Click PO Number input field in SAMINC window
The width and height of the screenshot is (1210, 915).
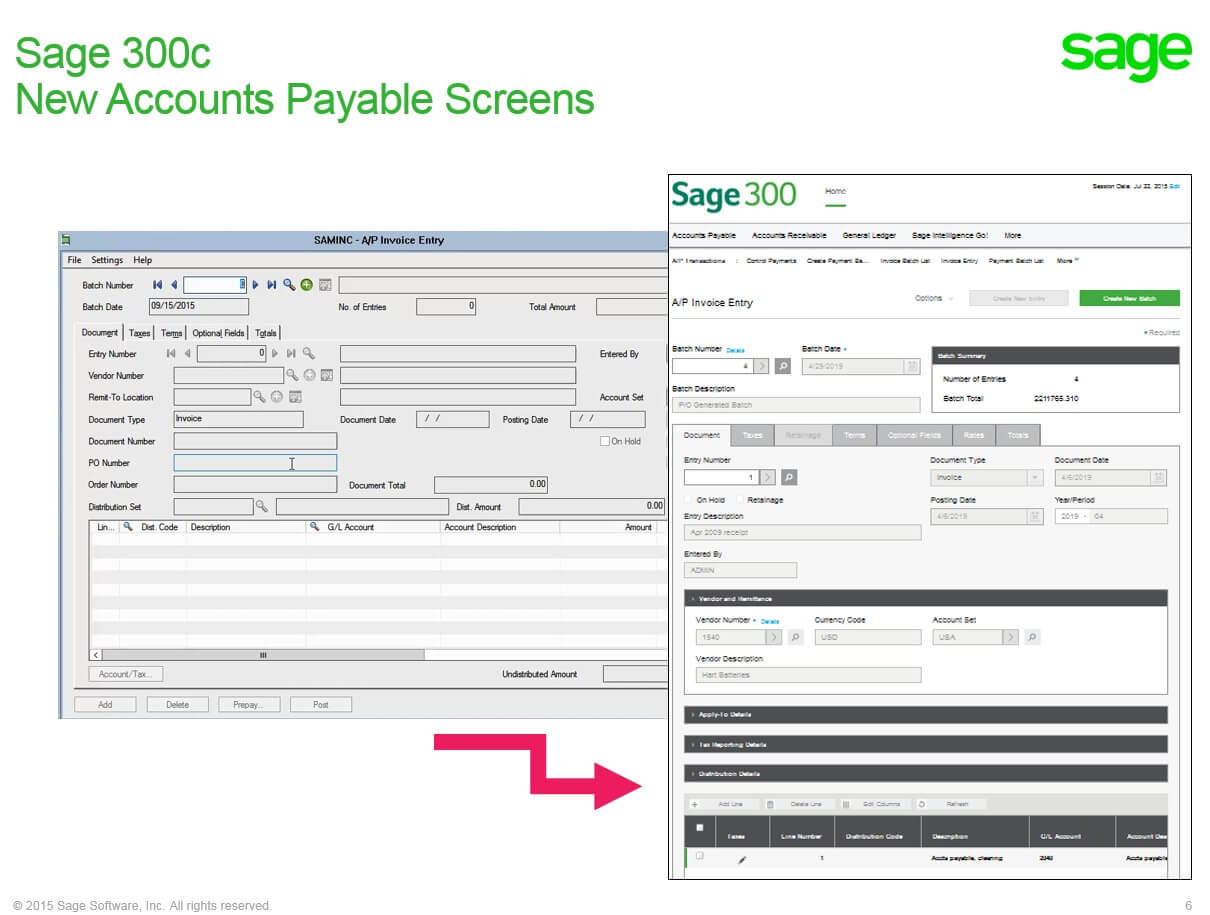point(255,463)
